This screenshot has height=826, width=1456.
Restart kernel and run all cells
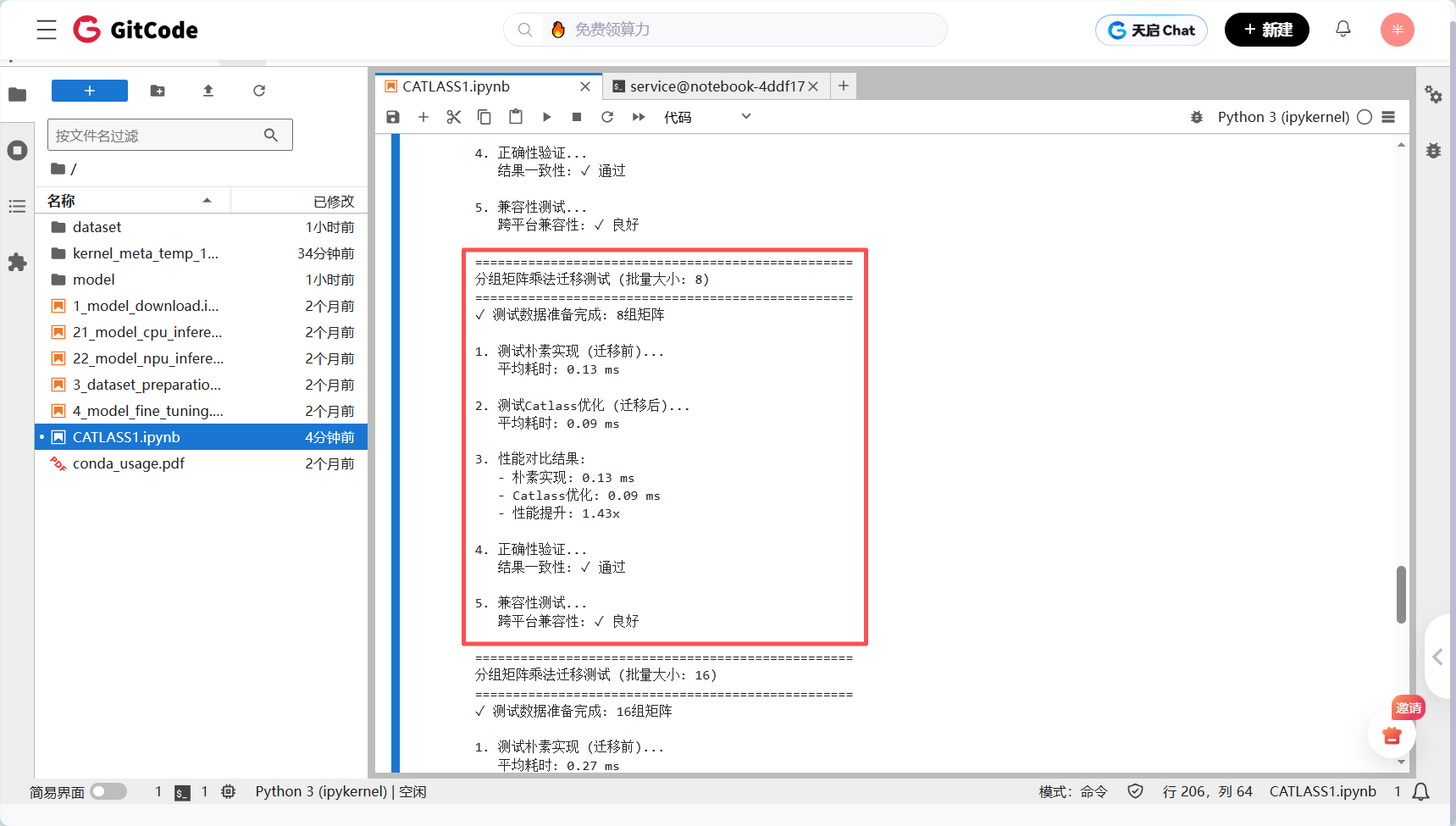tap(639, 117)
